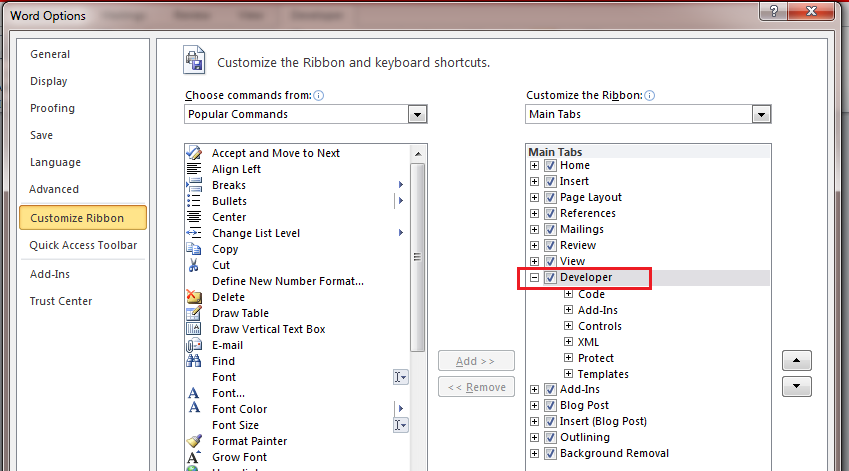849x471 pixels.
Task: Click the commands list scroll-up arrow
Action: (417, 154)
